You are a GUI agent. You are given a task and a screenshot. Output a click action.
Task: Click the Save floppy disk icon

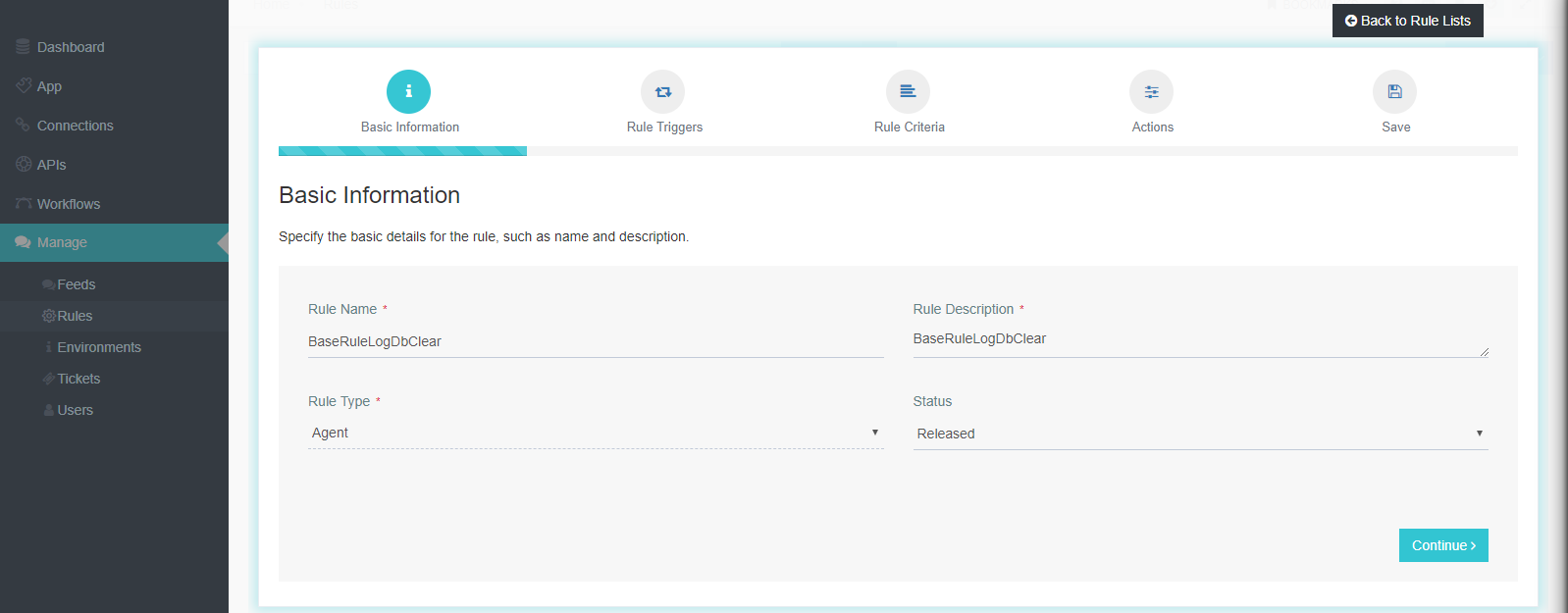pos(1394,91)
